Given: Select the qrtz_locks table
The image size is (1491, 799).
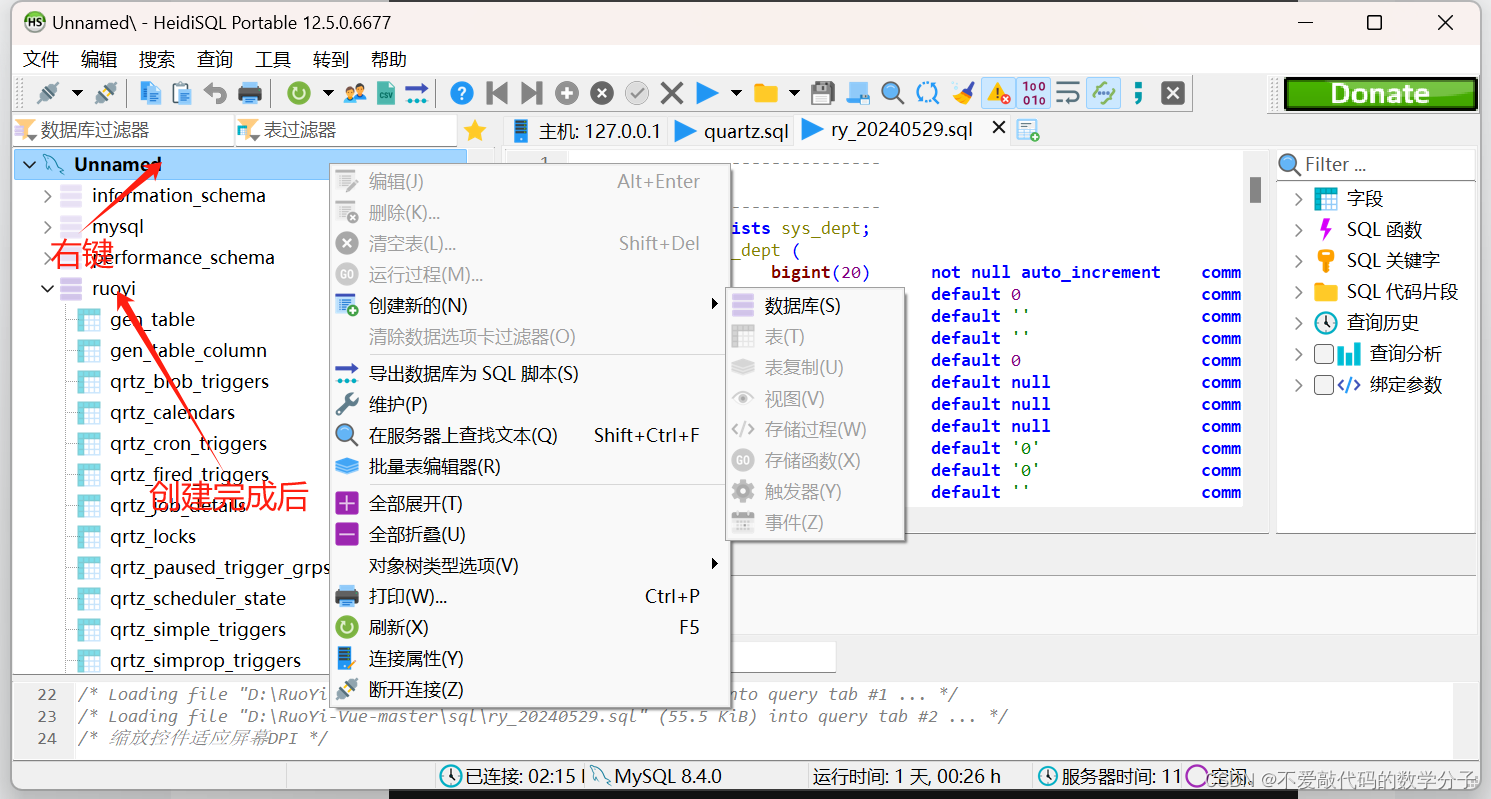Looking at the screenshot, I should pos(153,537).
